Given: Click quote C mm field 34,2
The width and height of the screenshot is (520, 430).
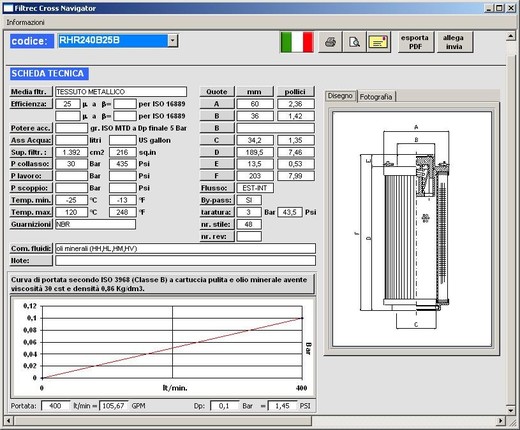Looking at the screenshot, I should tap(255, 140).
